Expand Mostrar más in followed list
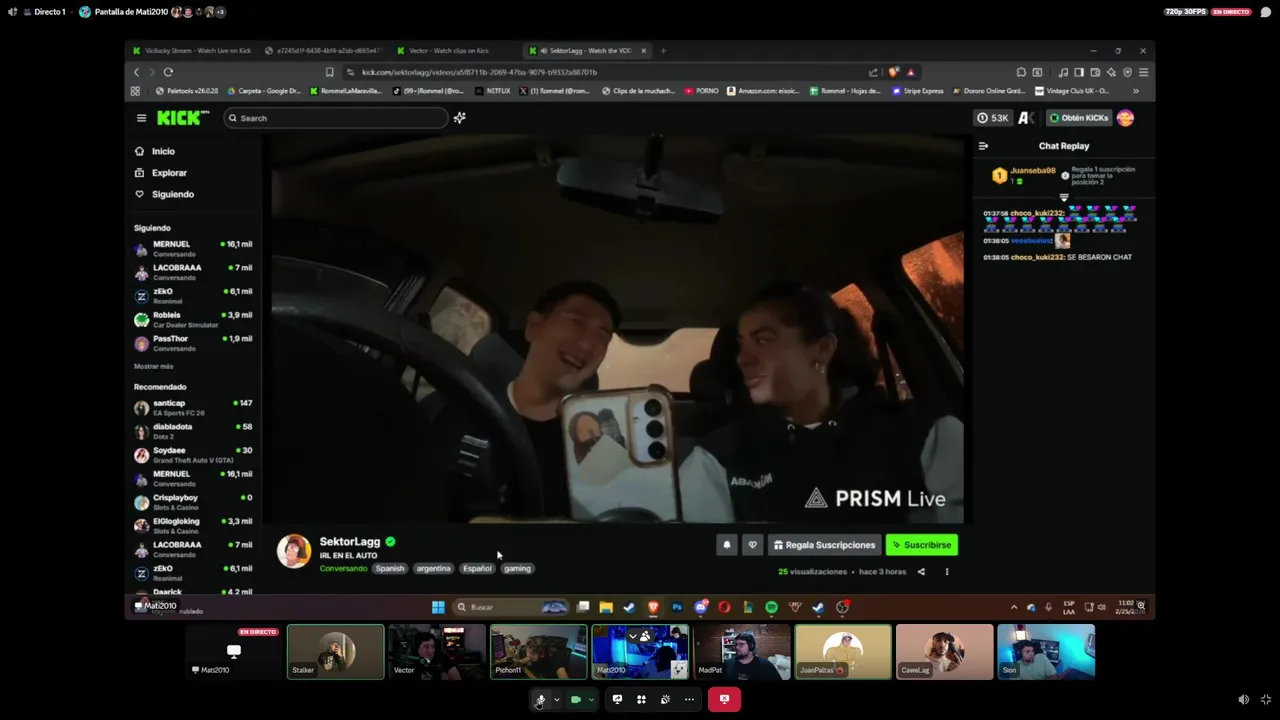The height and width of the screenshot is (720, 1280). pos(153,366)
